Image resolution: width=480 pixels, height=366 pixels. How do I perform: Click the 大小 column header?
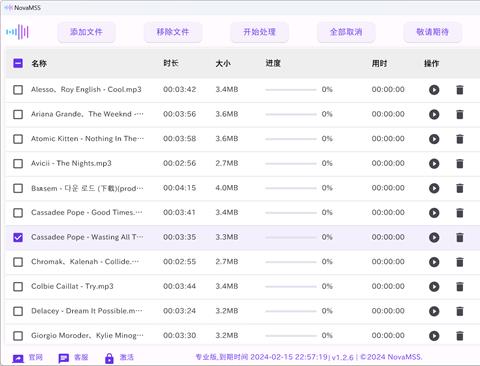coord(223,63)
